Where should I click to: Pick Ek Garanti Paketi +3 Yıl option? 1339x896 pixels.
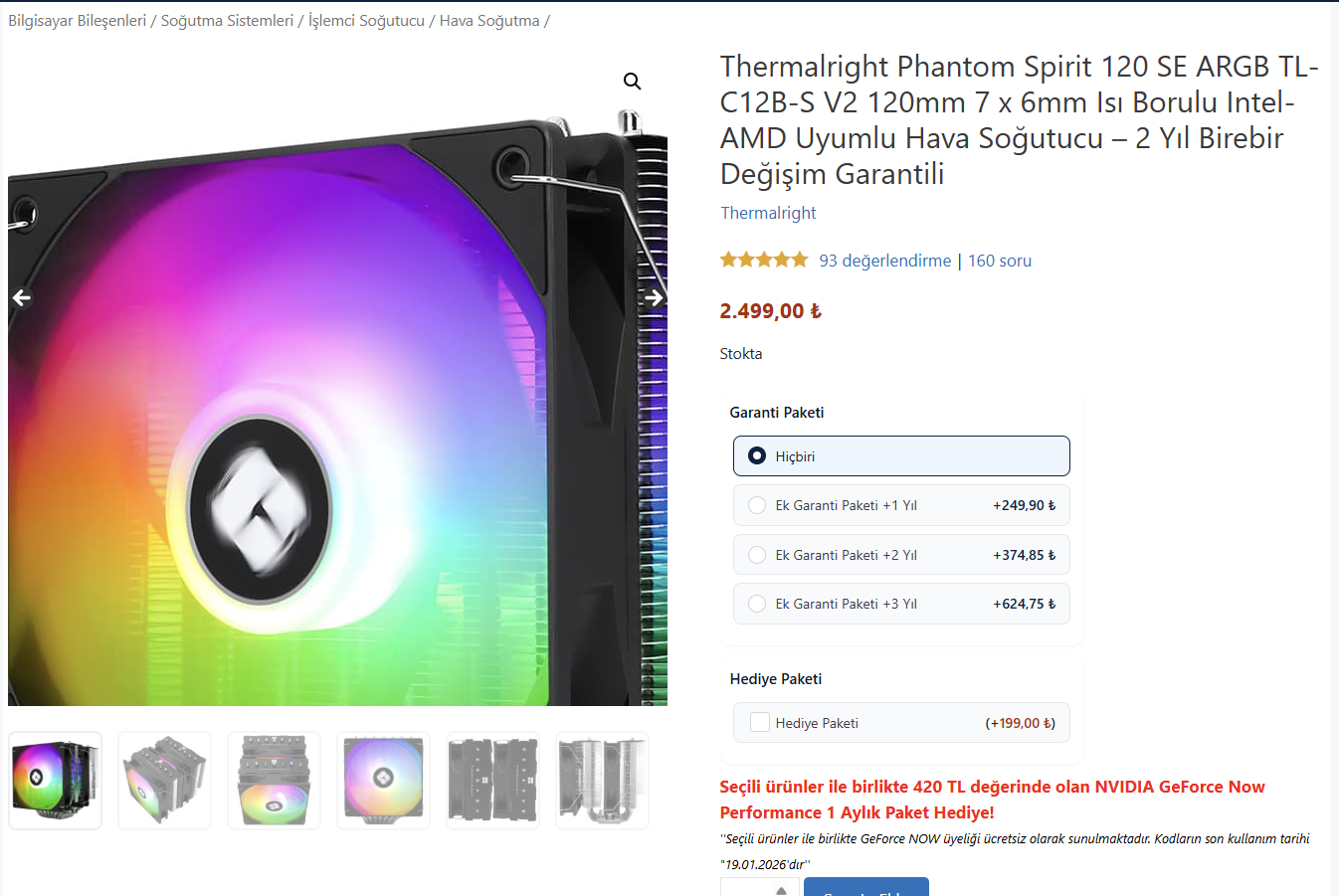(x=901, y=604)
